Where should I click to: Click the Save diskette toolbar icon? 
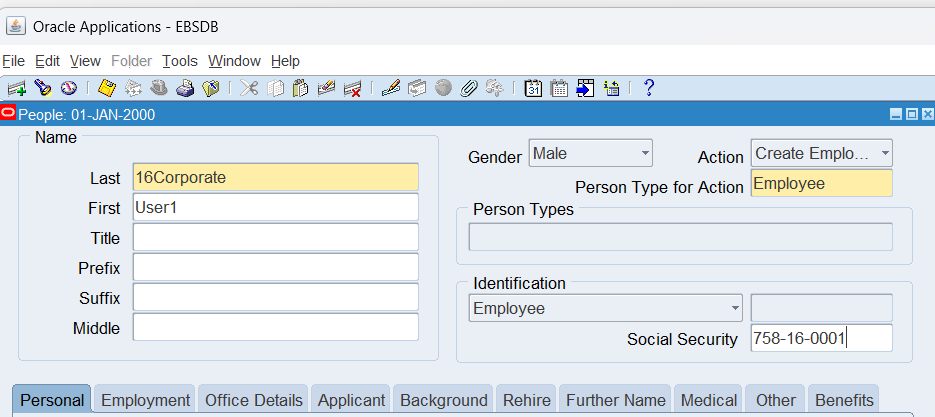click(107, 89)
